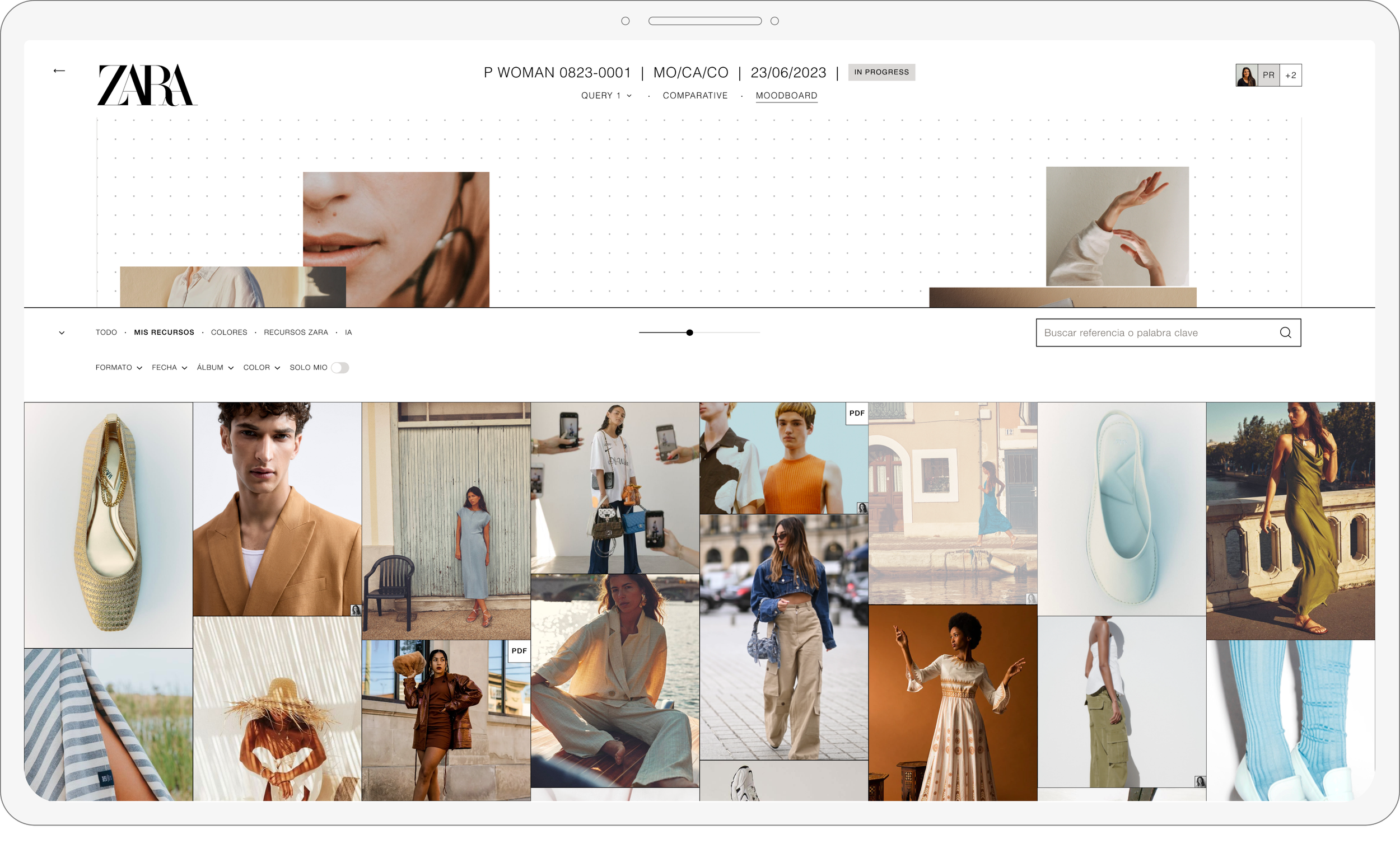
Task: Toggle the Solo Mio switch
Action: click(340, 368)
